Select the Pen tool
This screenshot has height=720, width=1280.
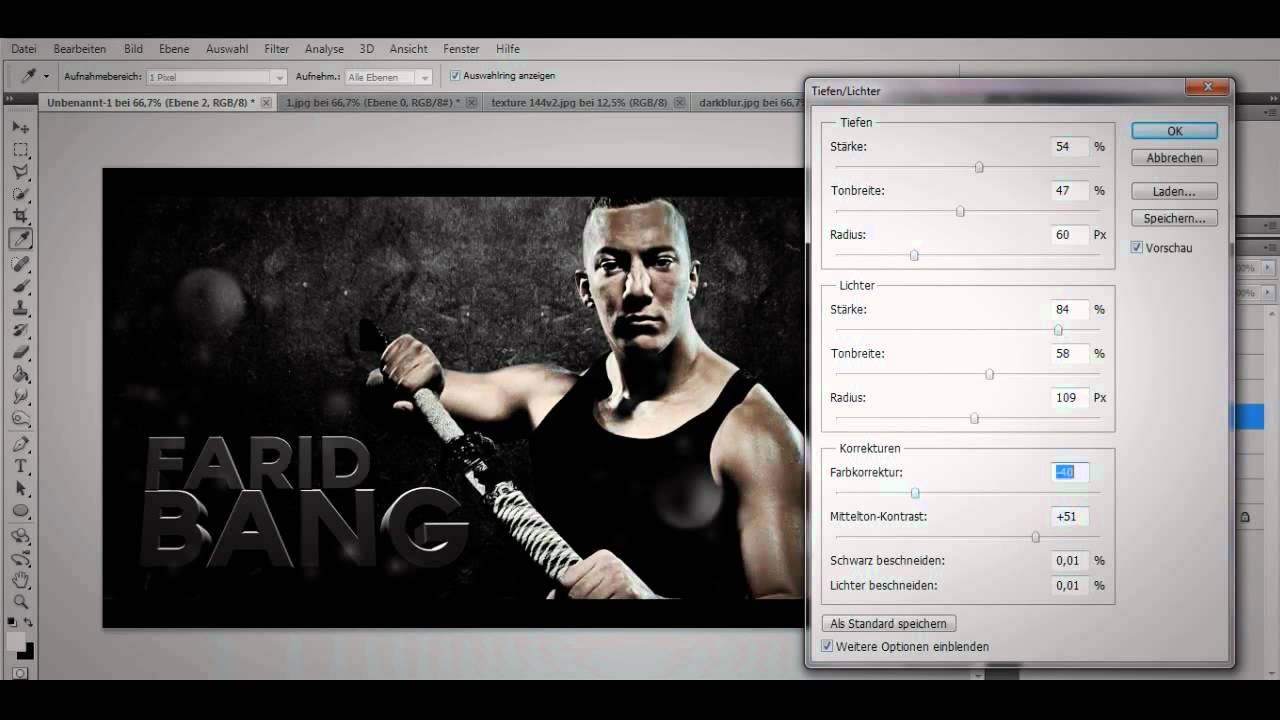point(20,444)
